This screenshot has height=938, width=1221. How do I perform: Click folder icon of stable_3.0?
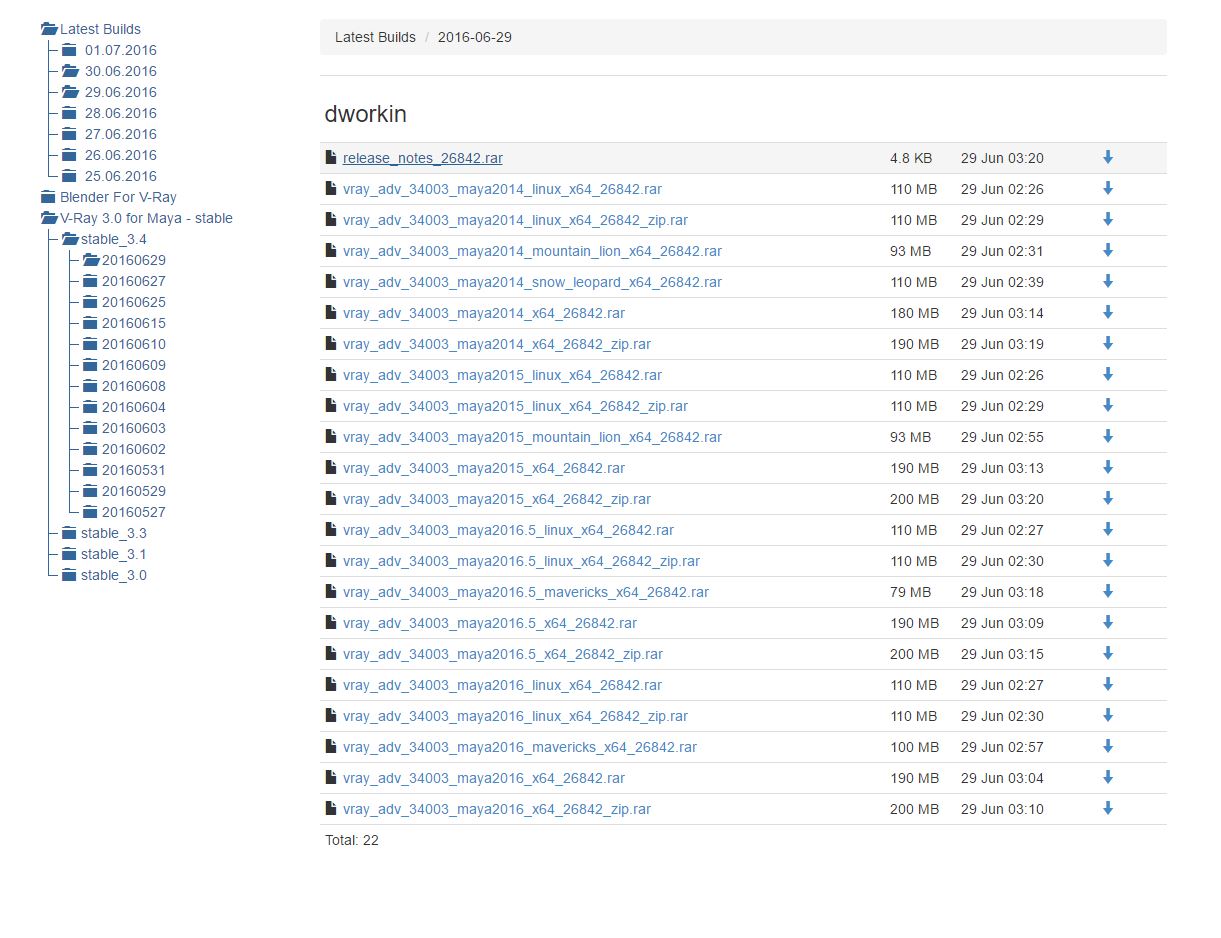(x=69, y=575)
